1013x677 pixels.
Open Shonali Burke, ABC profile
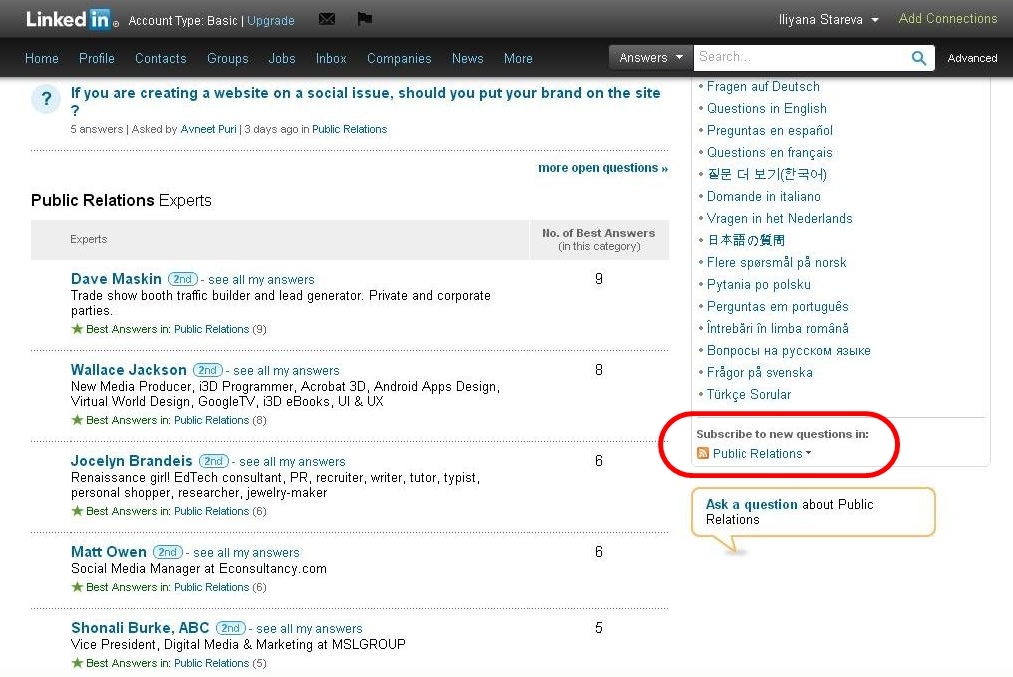(x=140, y=628)
